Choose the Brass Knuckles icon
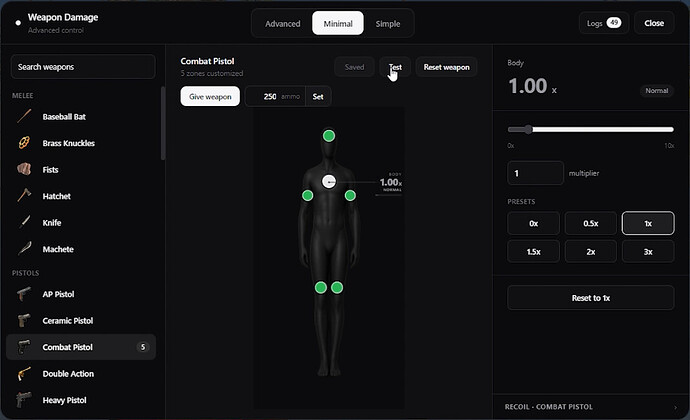Image resolution: width=690 pixels, height=420 pixels. (x=24, y=143)
